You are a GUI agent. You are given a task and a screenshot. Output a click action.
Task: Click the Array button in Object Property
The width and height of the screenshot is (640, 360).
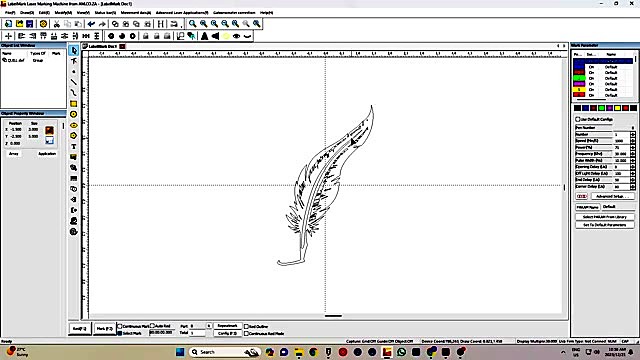(13, 153)
